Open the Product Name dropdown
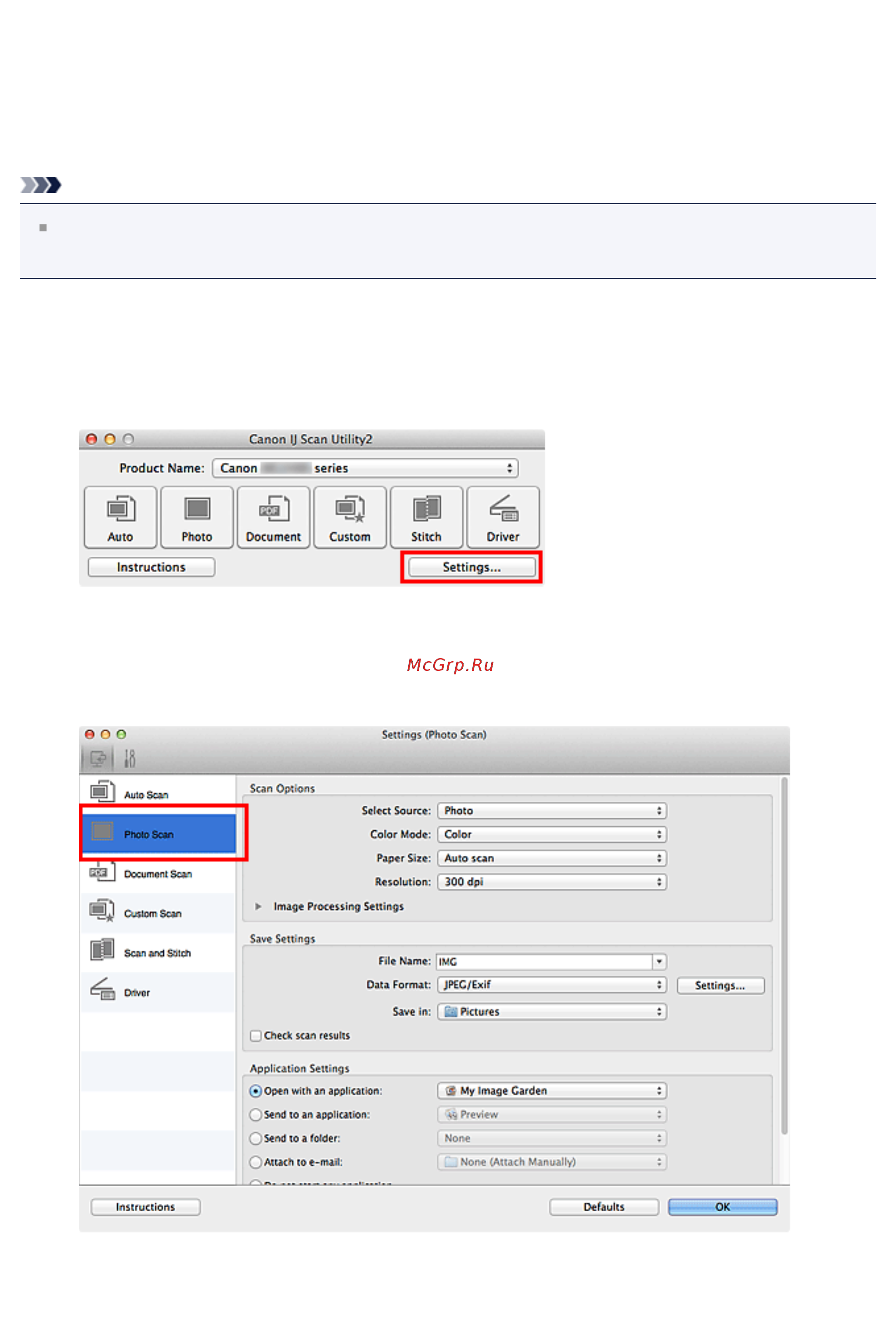 click(x=365, y=468)
